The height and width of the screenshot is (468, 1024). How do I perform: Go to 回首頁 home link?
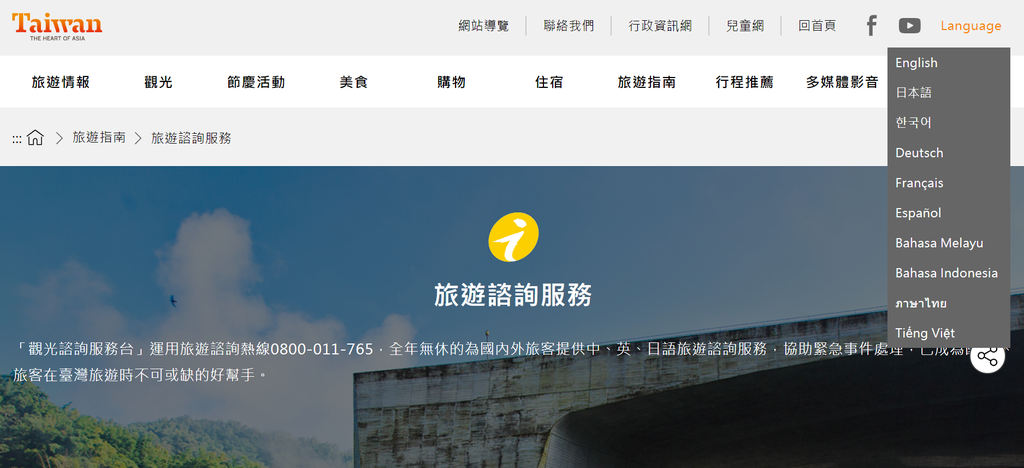[817, 26]
